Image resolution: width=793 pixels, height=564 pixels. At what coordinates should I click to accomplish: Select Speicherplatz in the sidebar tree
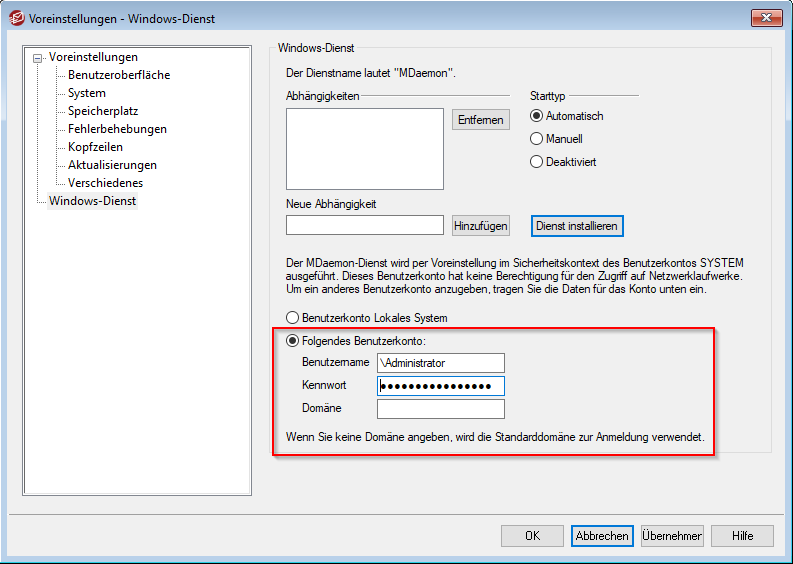[x=102, y=111]
